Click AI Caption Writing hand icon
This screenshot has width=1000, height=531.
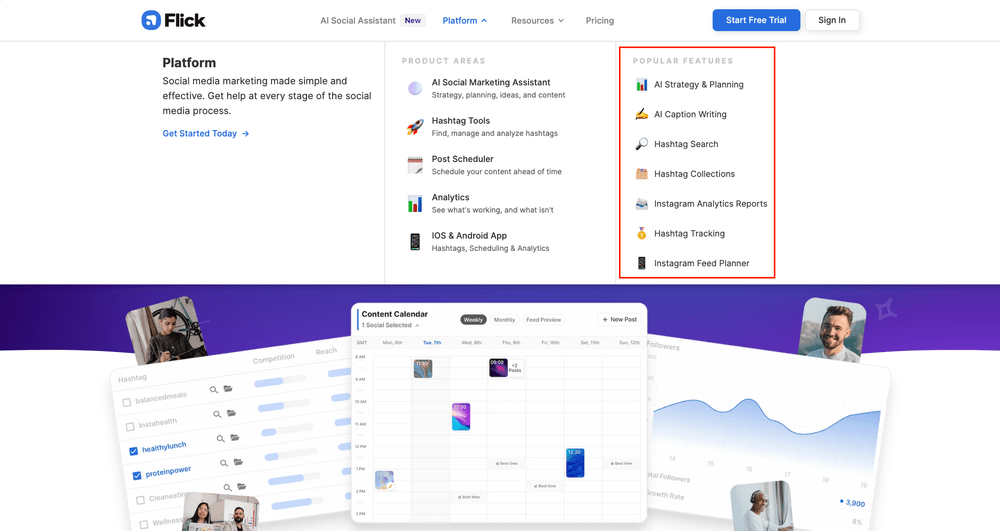(642, 114)
